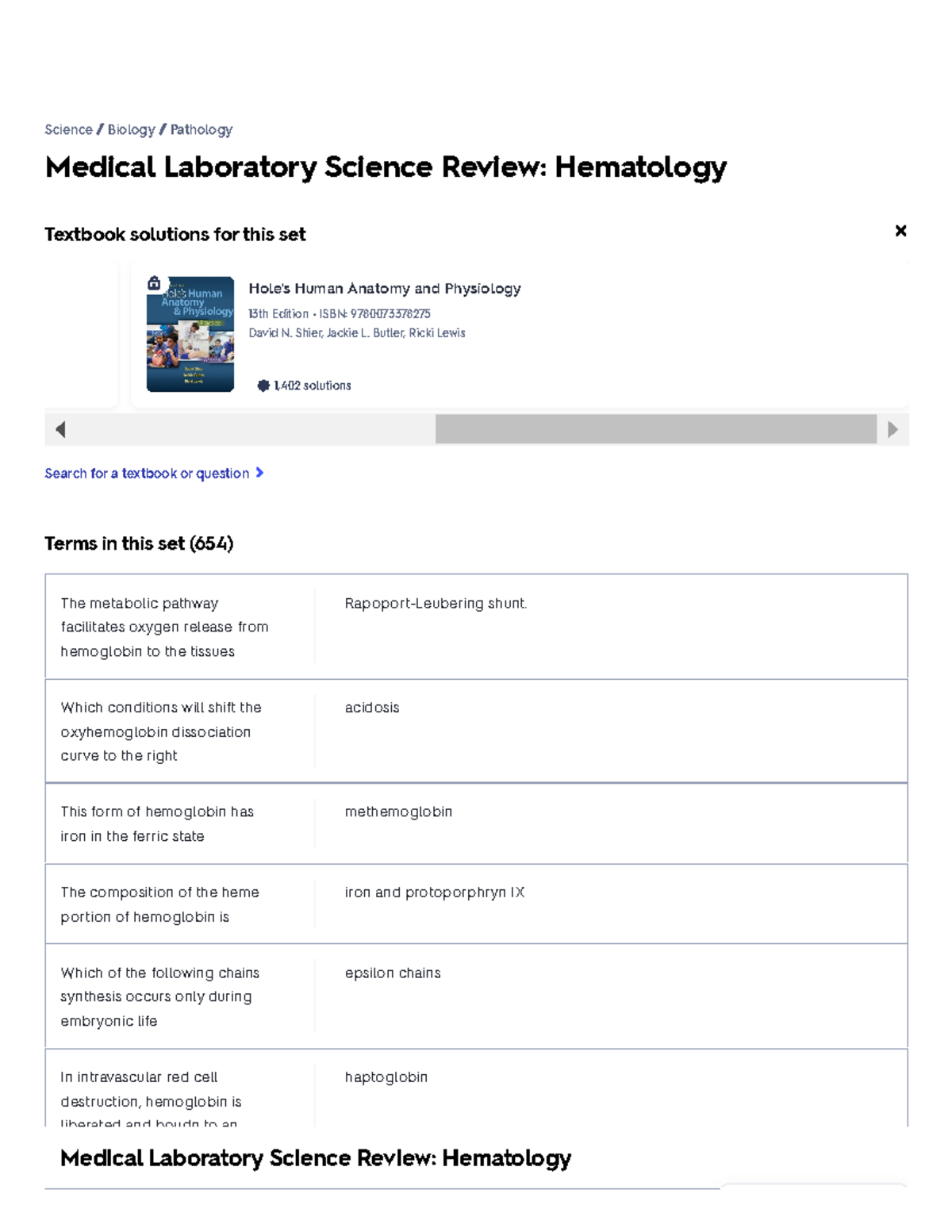This screenshot has height=1232, width=952.
Task: Open the Science breadcrumb category
Action: pos(70,129)
